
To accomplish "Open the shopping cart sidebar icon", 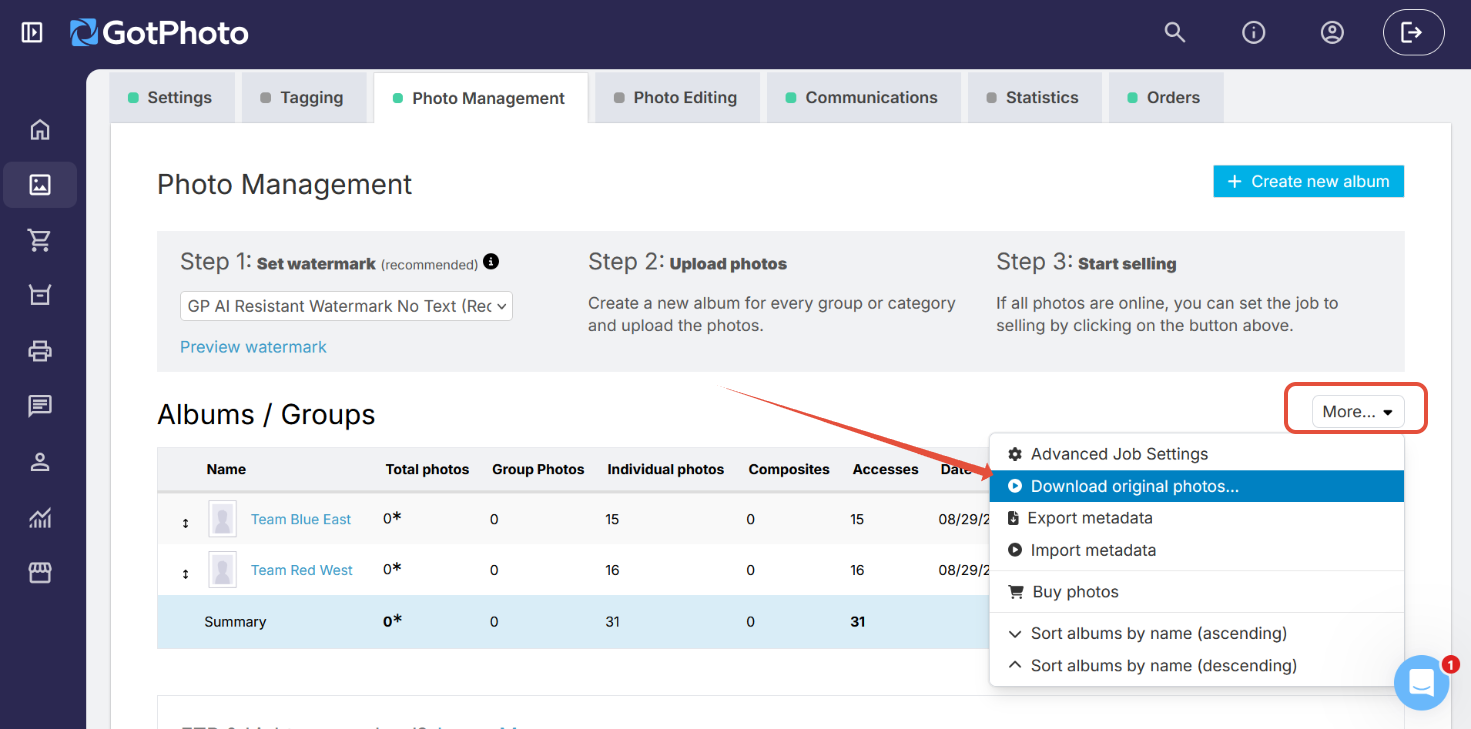I will 40,240.
